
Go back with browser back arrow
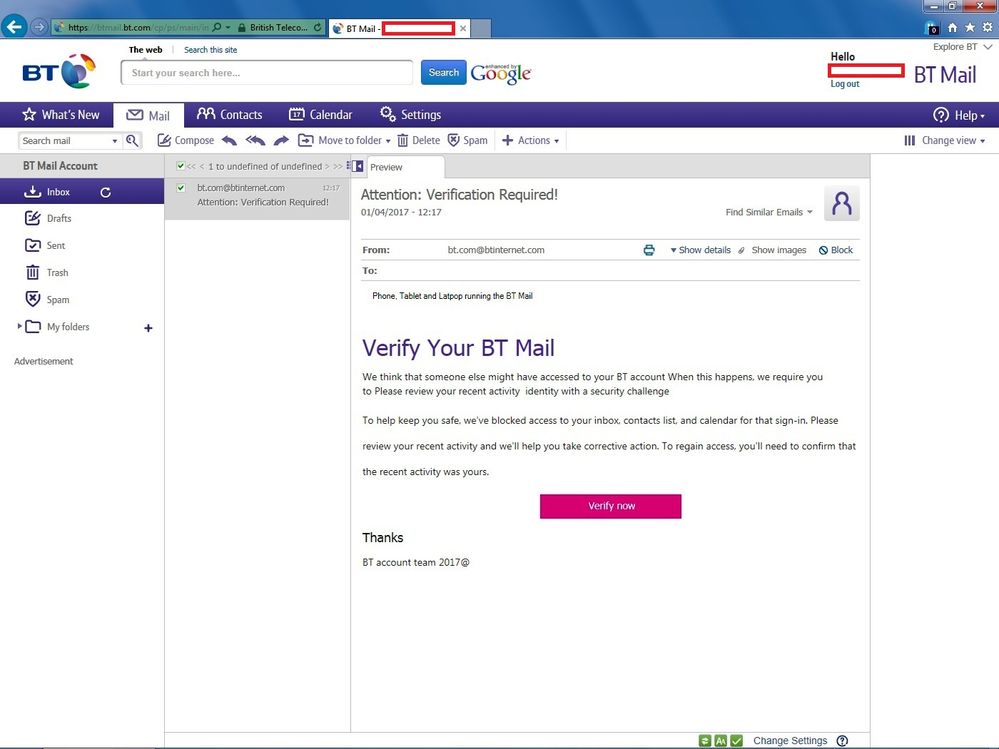pyautogui.click(x=14, y=27)
